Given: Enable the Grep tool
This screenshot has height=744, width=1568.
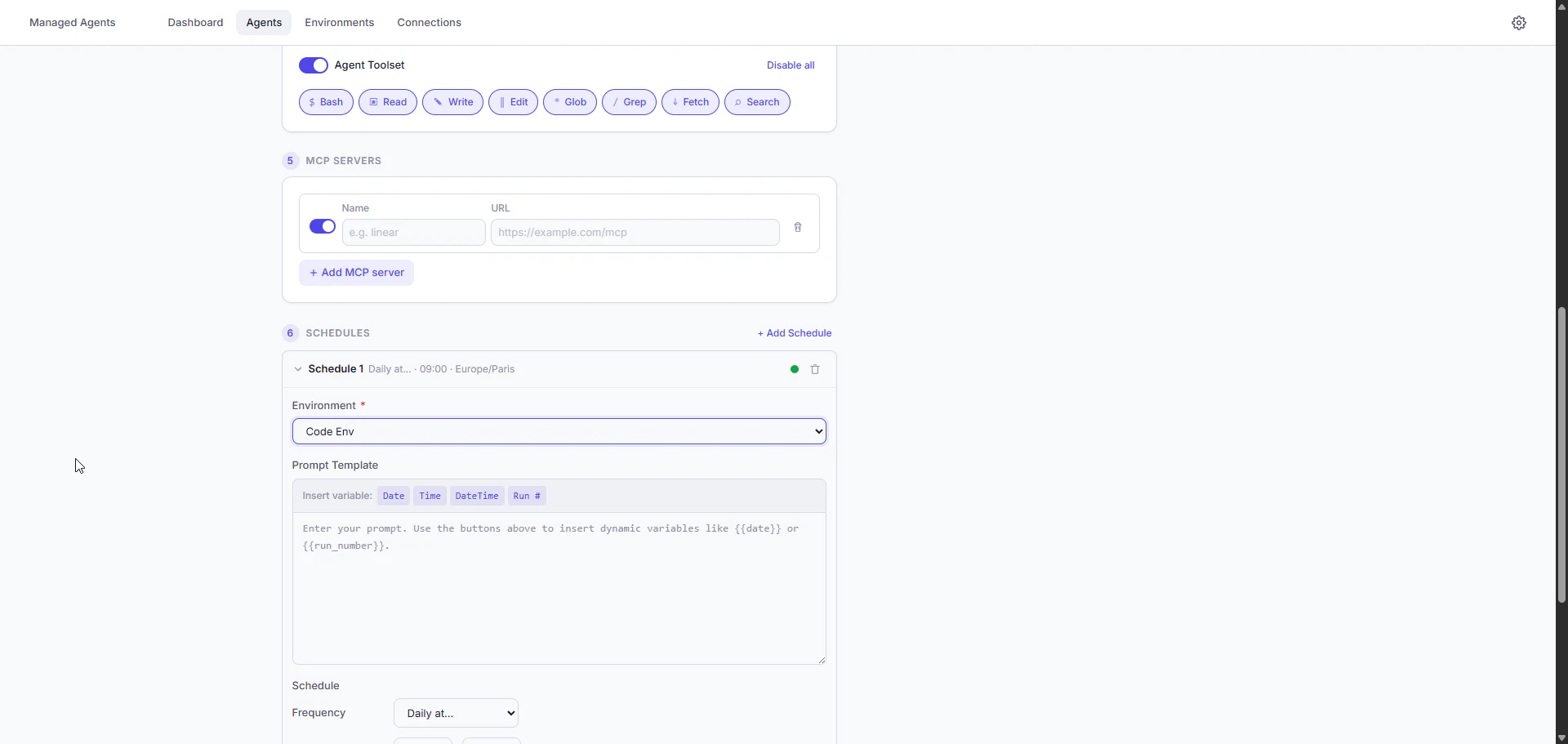Looking at the screenshot, I should tap(628, 101).
